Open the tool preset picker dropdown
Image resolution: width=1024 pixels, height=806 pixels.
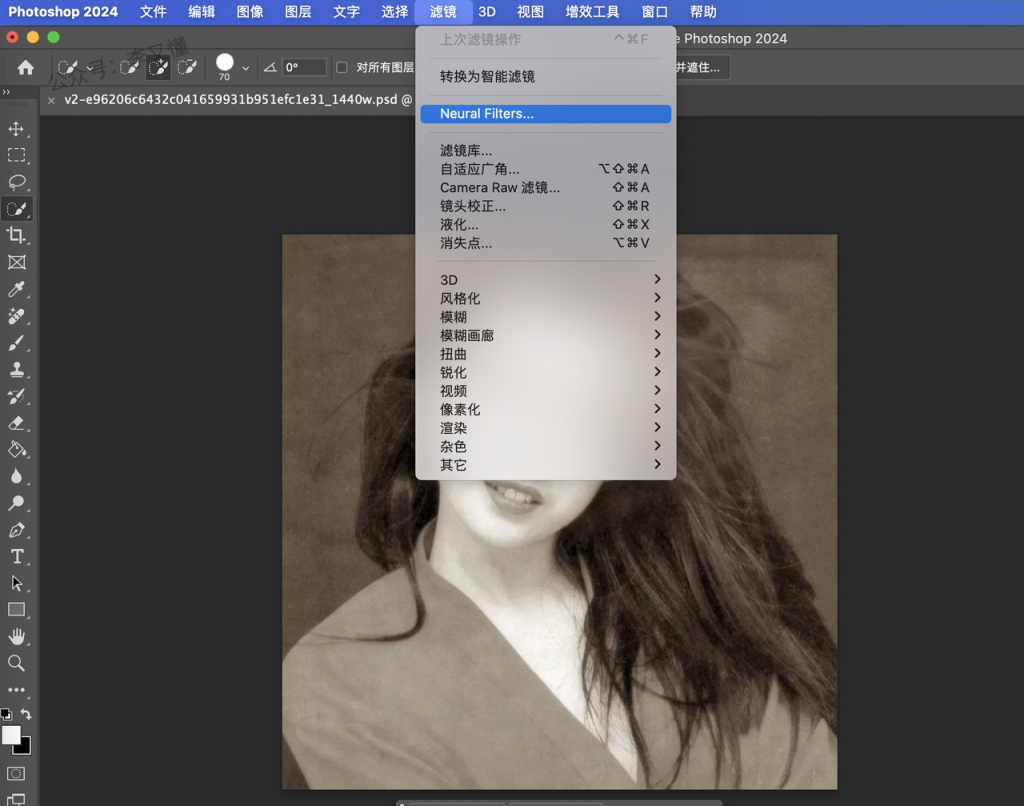89,68
